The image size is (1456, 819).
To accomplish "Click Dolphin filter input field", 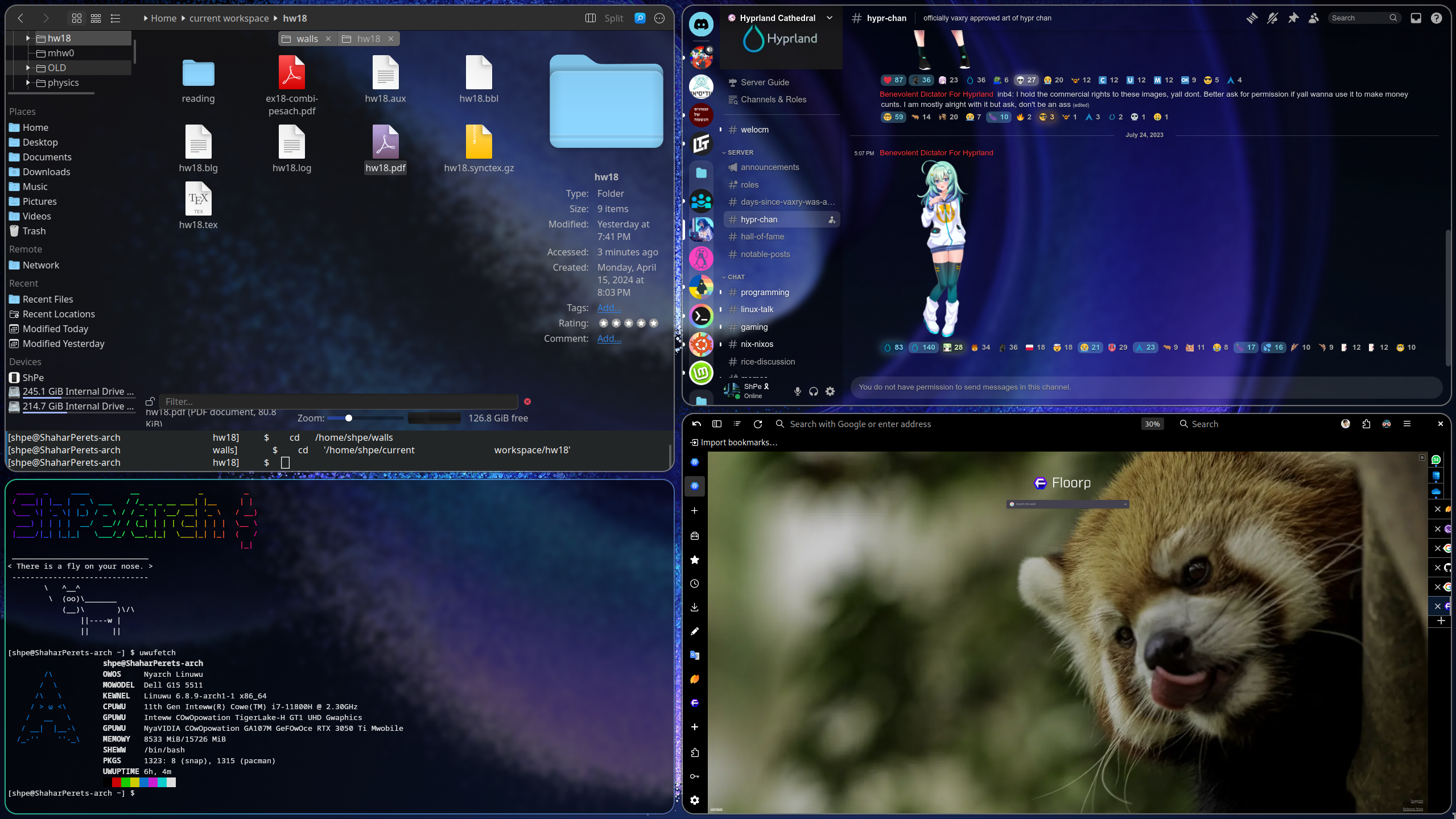I will (339, 402).
